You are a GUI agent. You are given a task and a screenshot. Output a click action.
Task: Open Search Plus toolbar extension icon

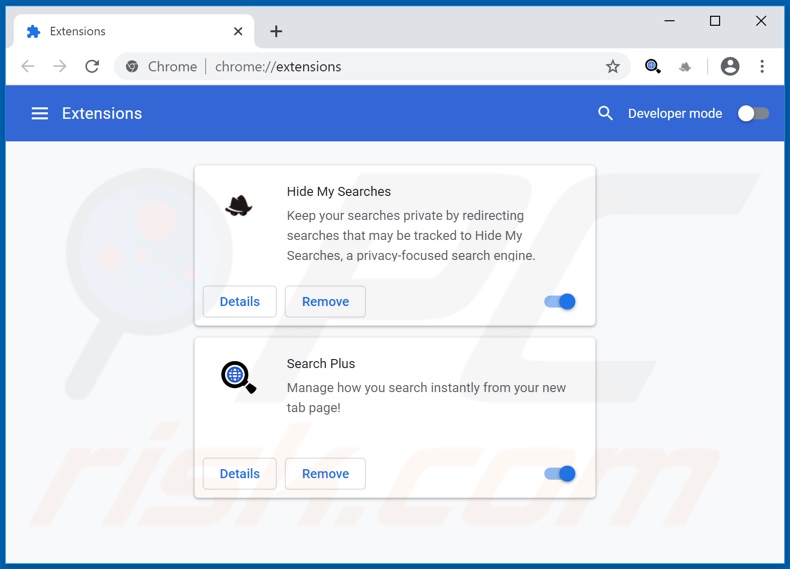(652, 66)
